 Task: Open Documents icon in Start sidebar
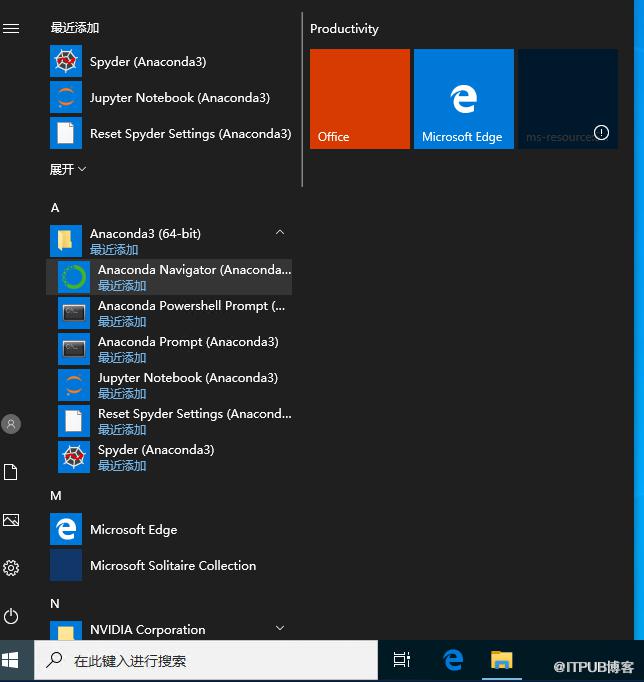(x=11, y=472)
